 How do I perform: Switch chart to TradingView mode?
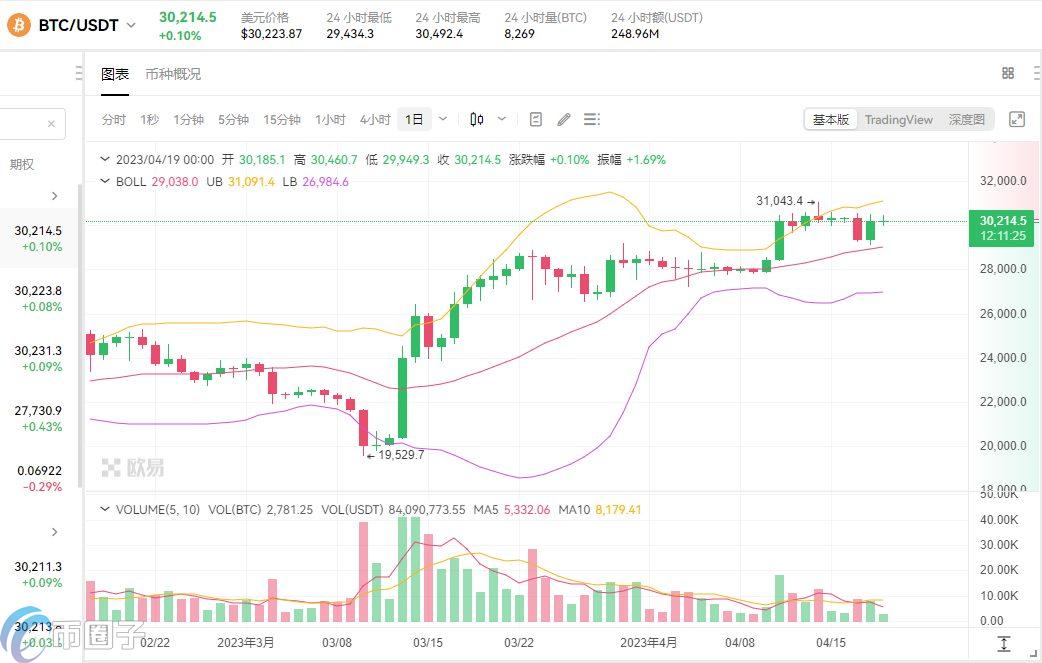[898, 120]
